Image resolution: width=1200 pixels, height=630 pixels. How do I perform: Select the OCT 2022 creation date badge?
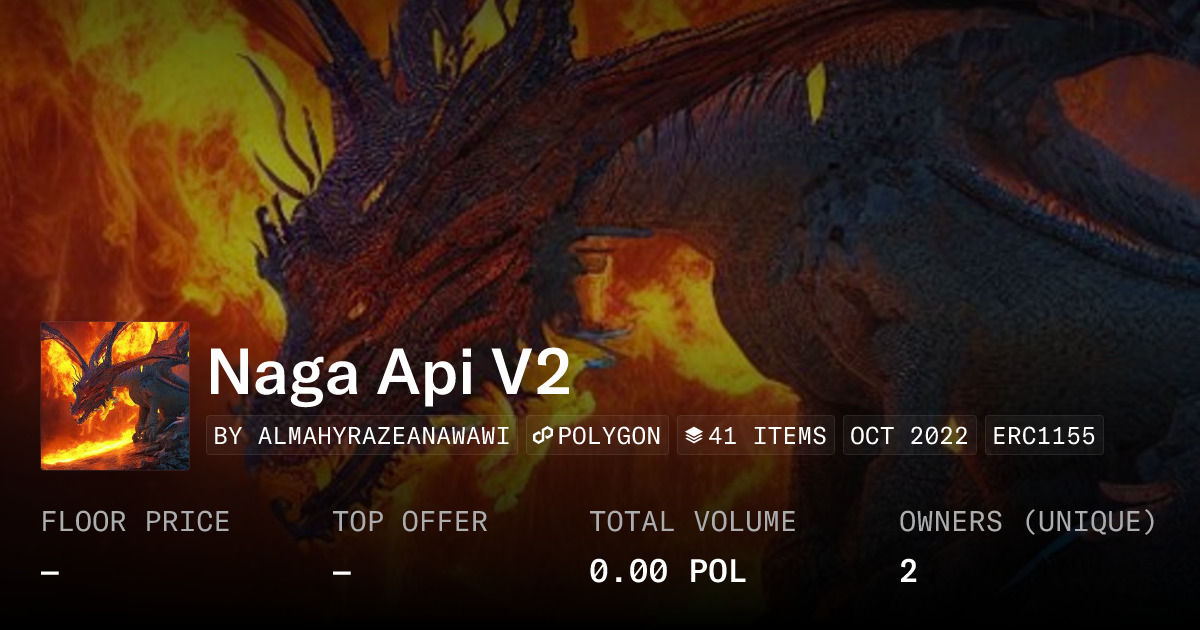click(909, 436)
